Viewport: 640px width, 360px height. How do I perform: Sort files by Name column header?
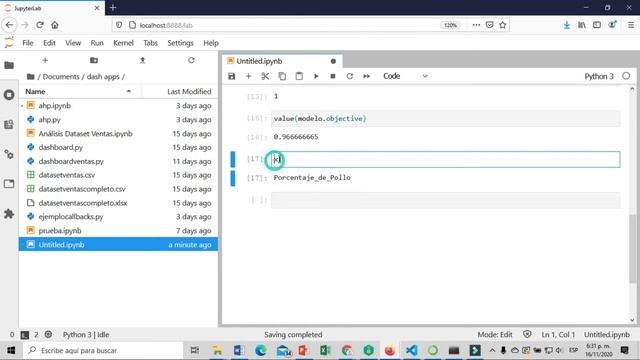point(80,92)
